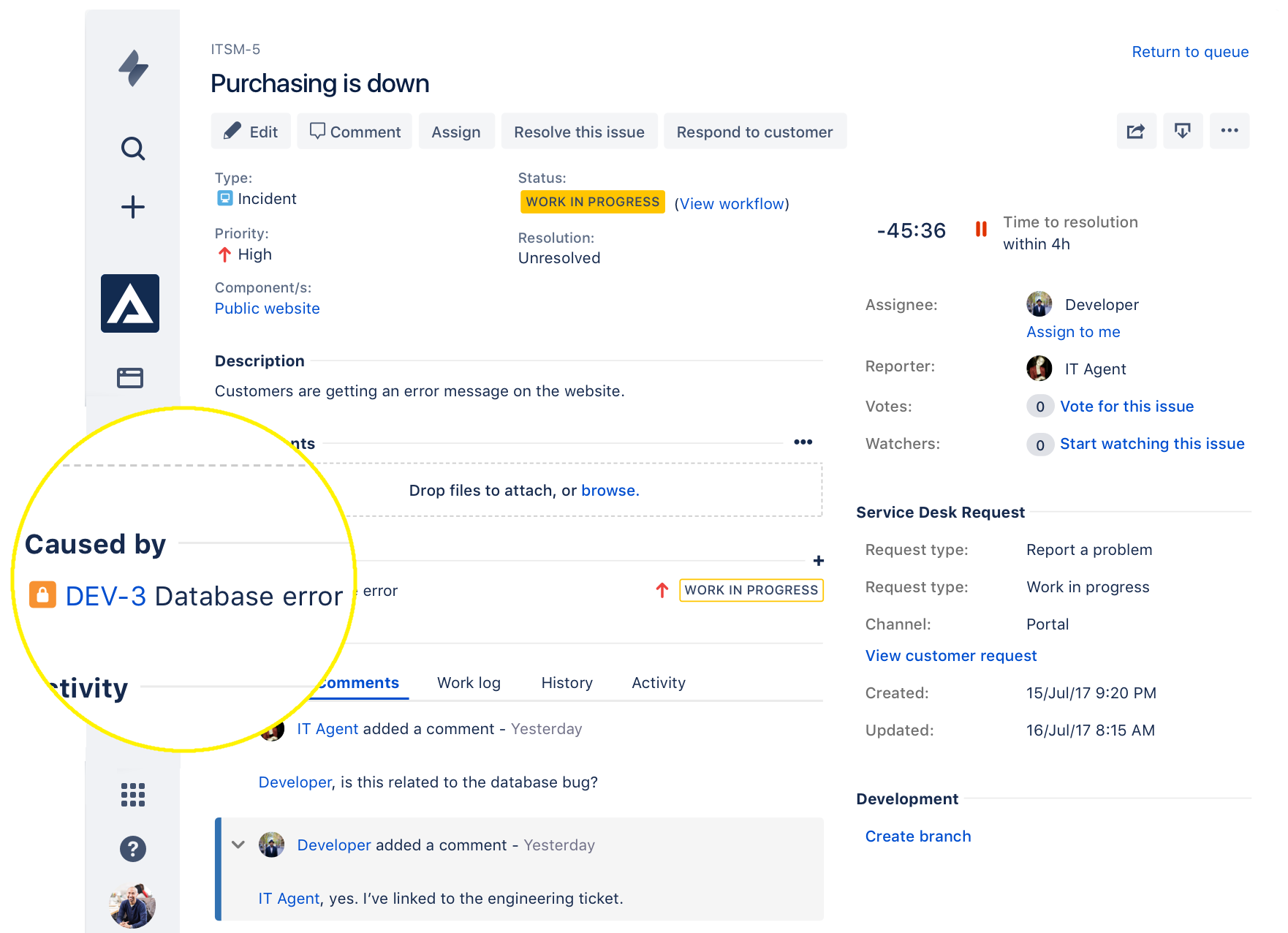Click the Created date 15/Jul/17 9:20 PM

click(x=1091, y=693)
